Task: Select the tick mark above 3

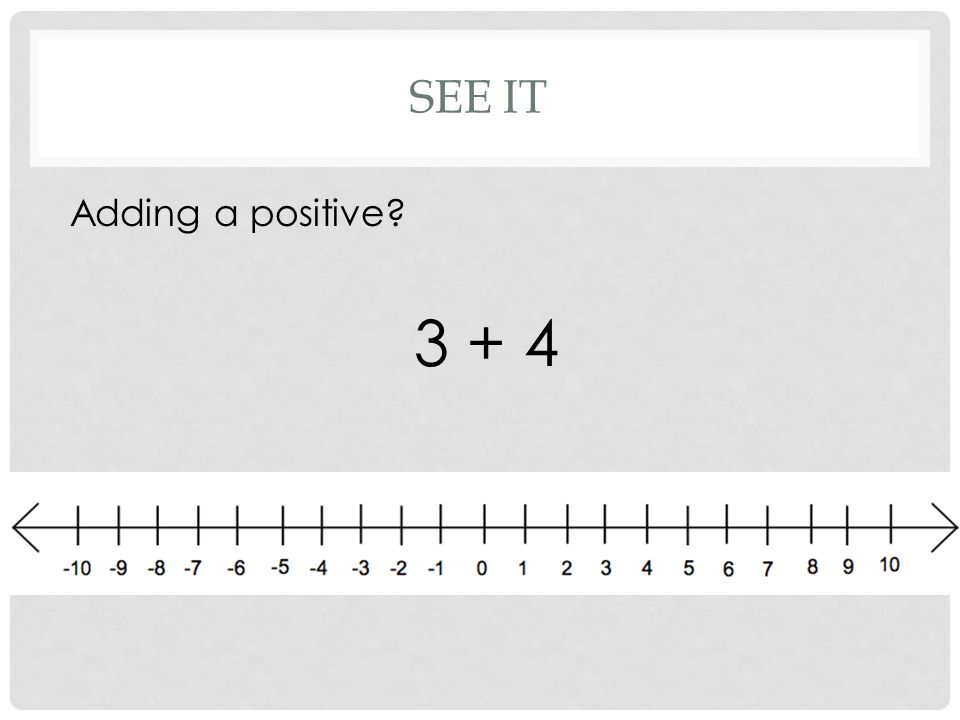Action: (x=605, y=524)
